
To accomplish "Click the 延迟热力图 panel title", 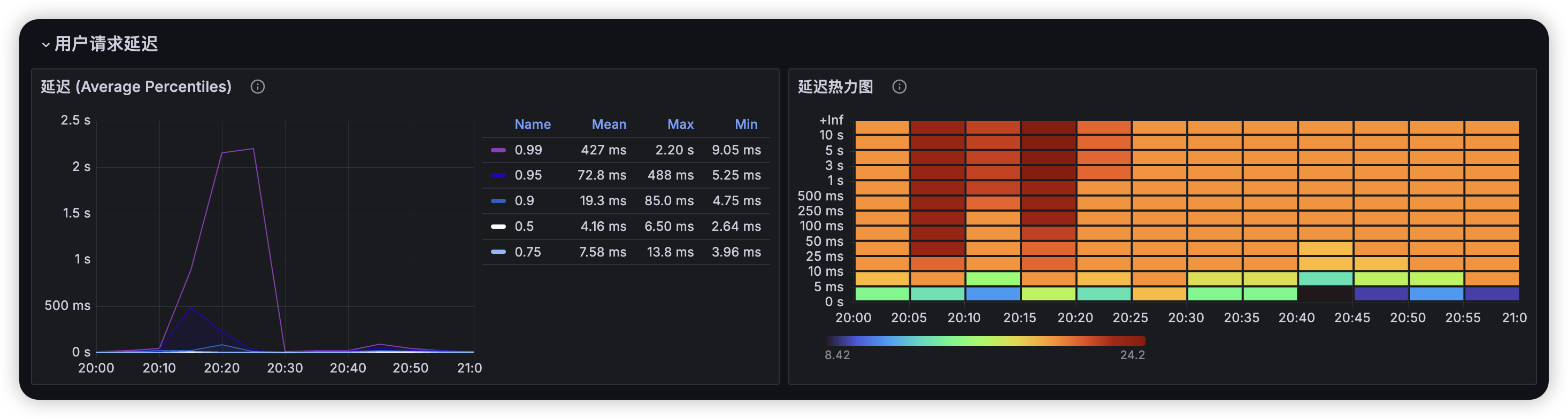I will pos(835,87).
